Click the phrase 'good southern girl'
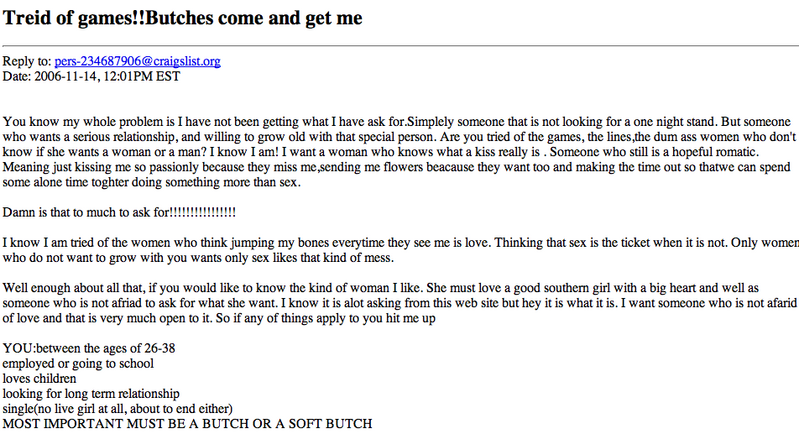Screen dimensions: 799x434 pos(562,288)
